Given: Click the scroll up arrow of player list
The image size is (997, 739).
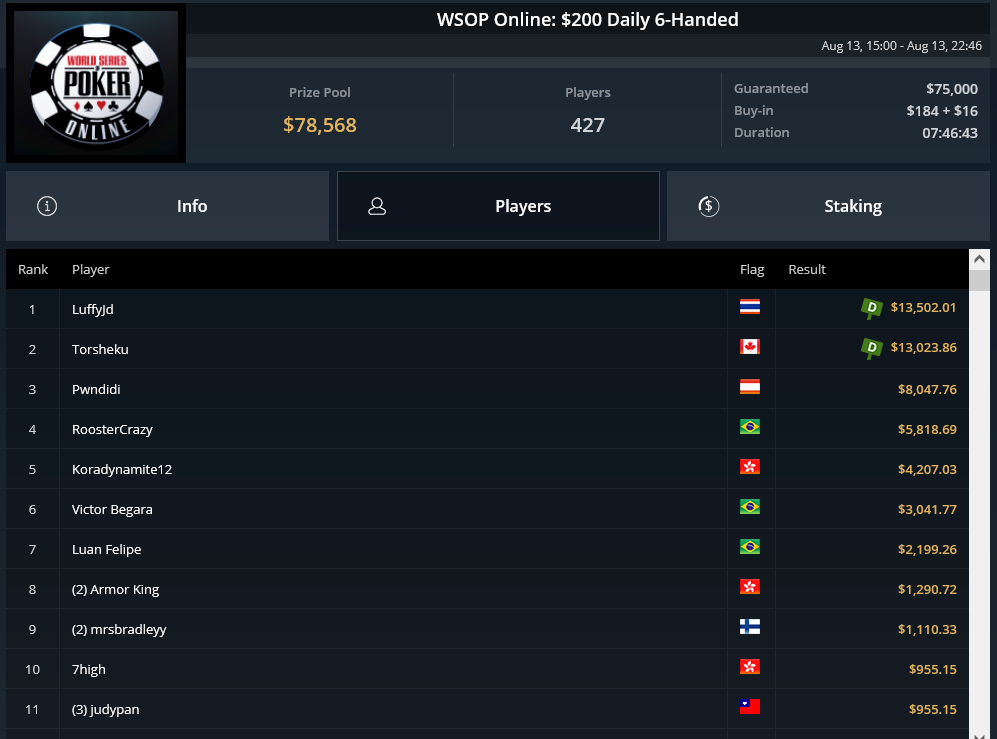Looking at the screenshot, I should click(x=979, y=259).
